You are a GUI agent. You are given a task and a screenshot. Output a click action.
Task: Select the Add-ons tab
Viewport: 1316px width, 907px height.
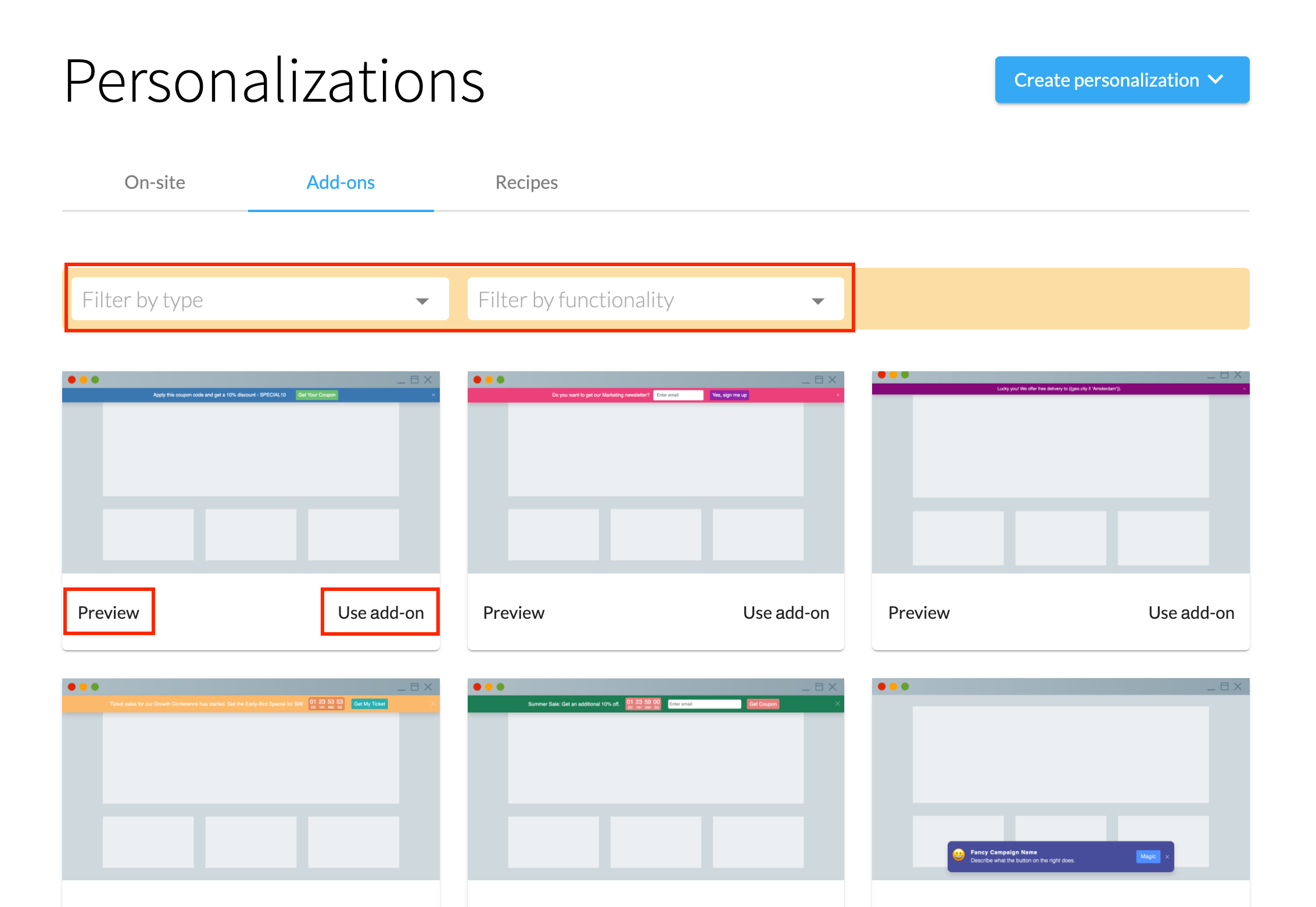point(340,182)
